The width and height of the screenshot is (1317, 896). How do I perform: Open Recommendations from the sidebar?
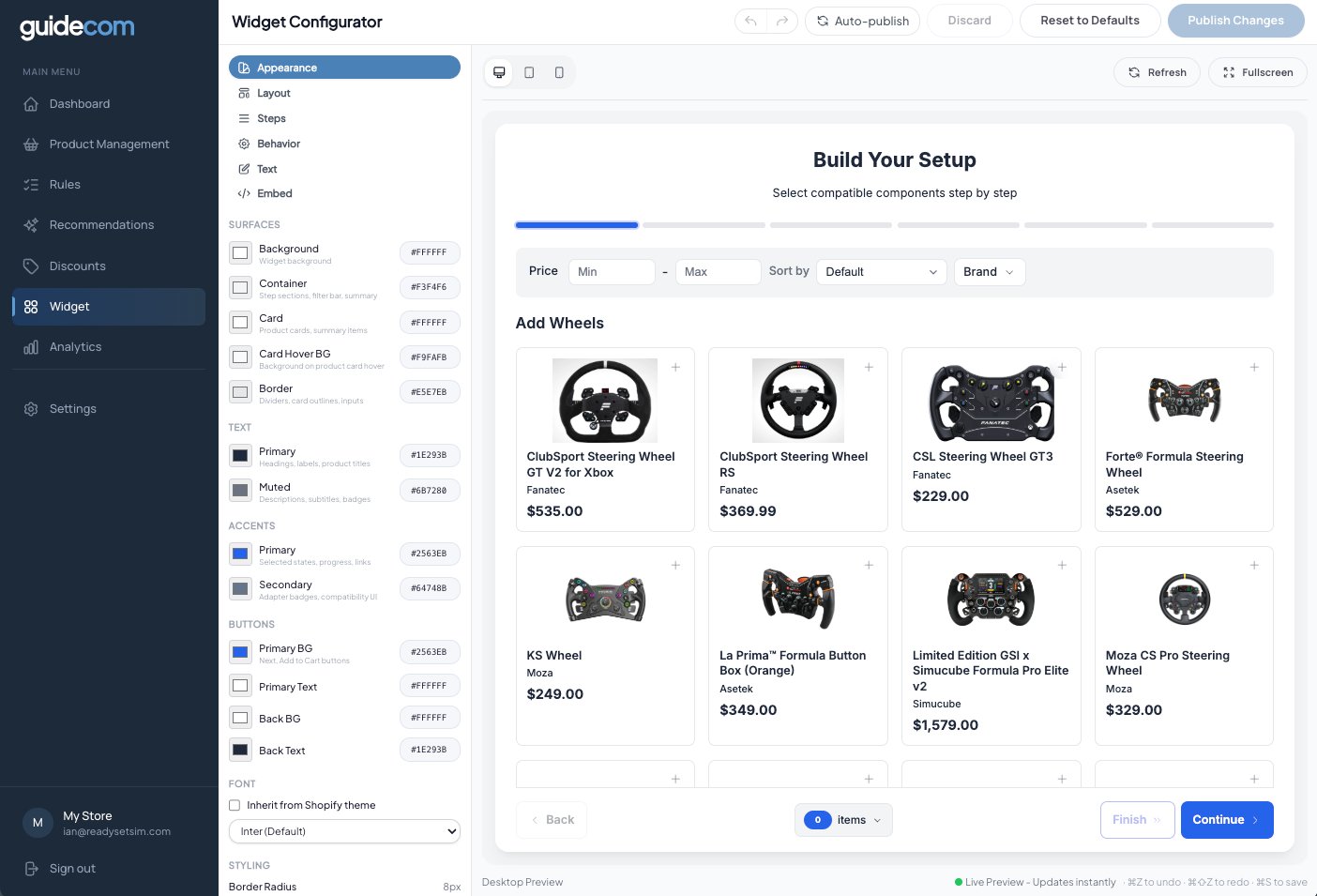click(x=101, y=224)
